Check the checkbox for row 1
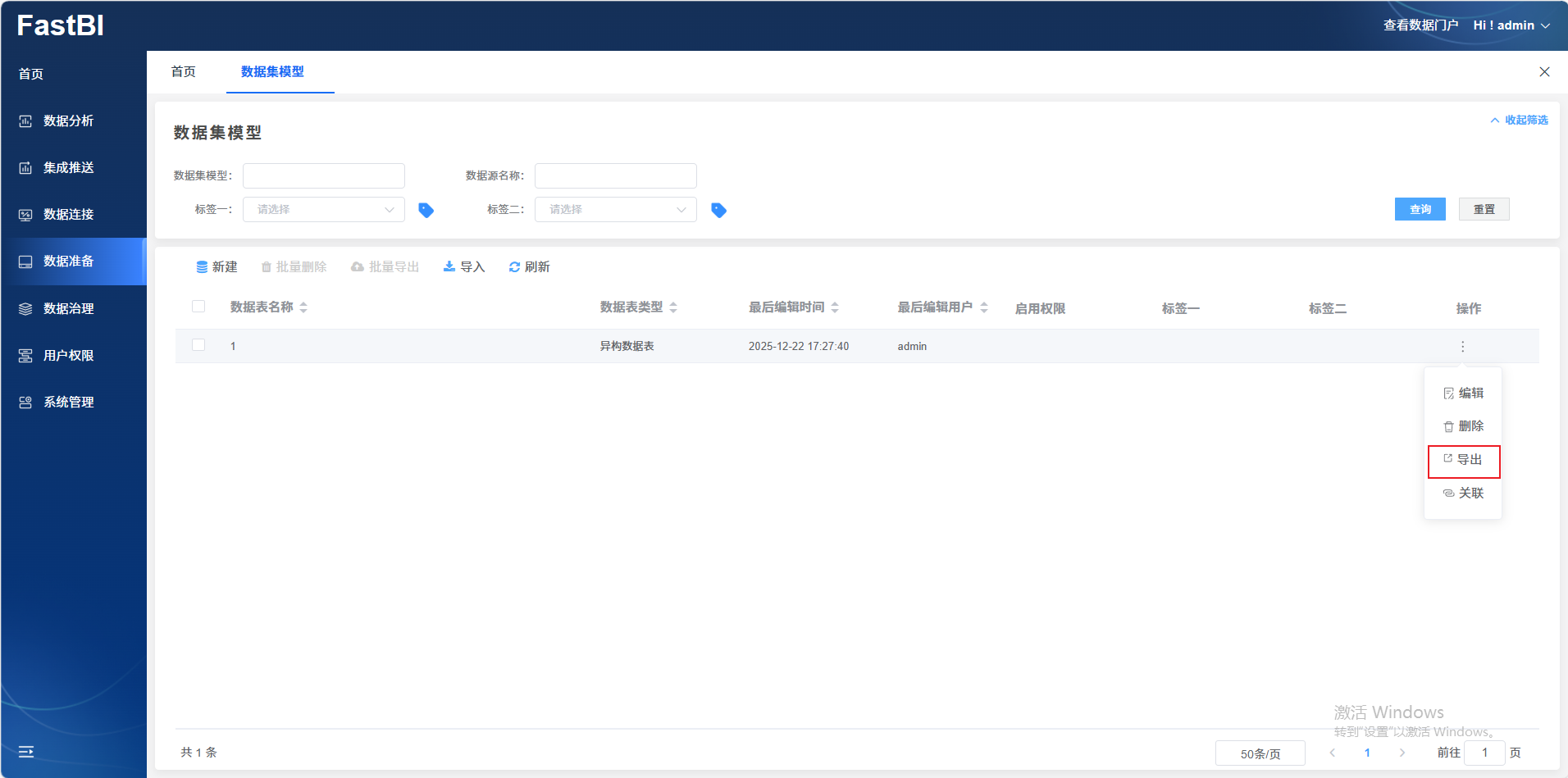 coord(198,345)
